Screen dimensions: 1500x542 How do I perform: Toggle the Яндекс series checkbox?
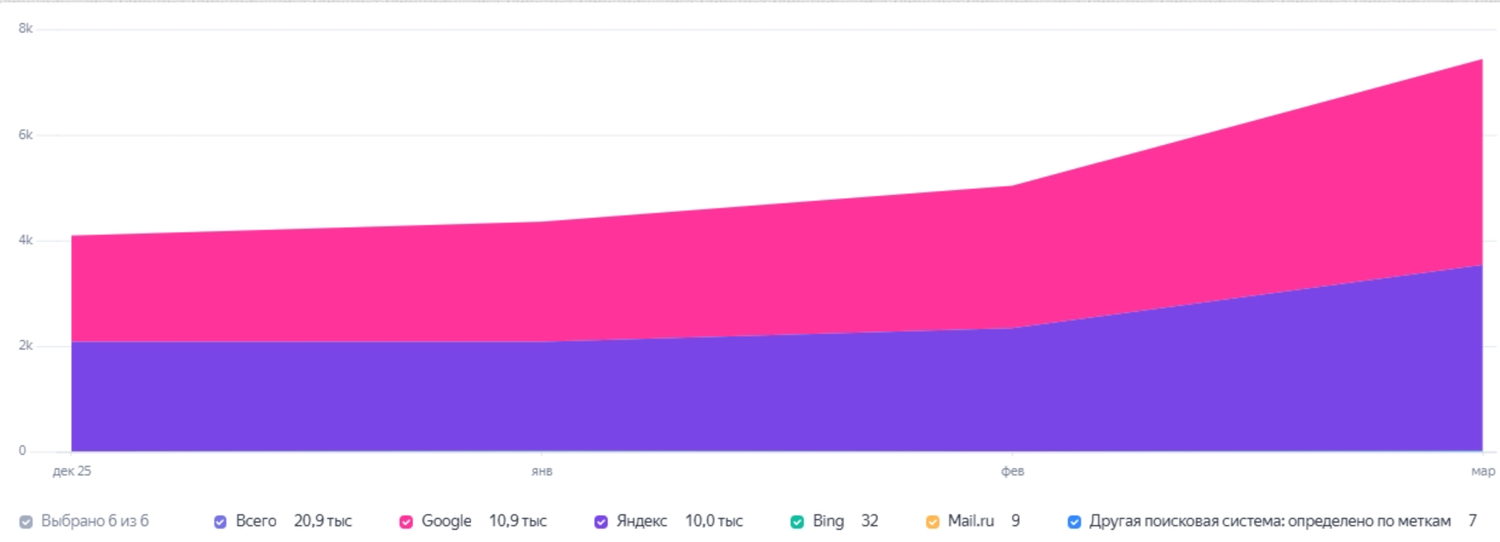click(601, 522)
